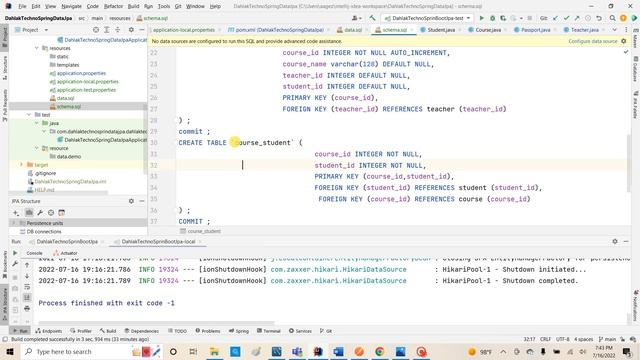This screenshot has width=640, height=360.
Task: Select opened file locate target icon
Action: (x=96, y=30)
